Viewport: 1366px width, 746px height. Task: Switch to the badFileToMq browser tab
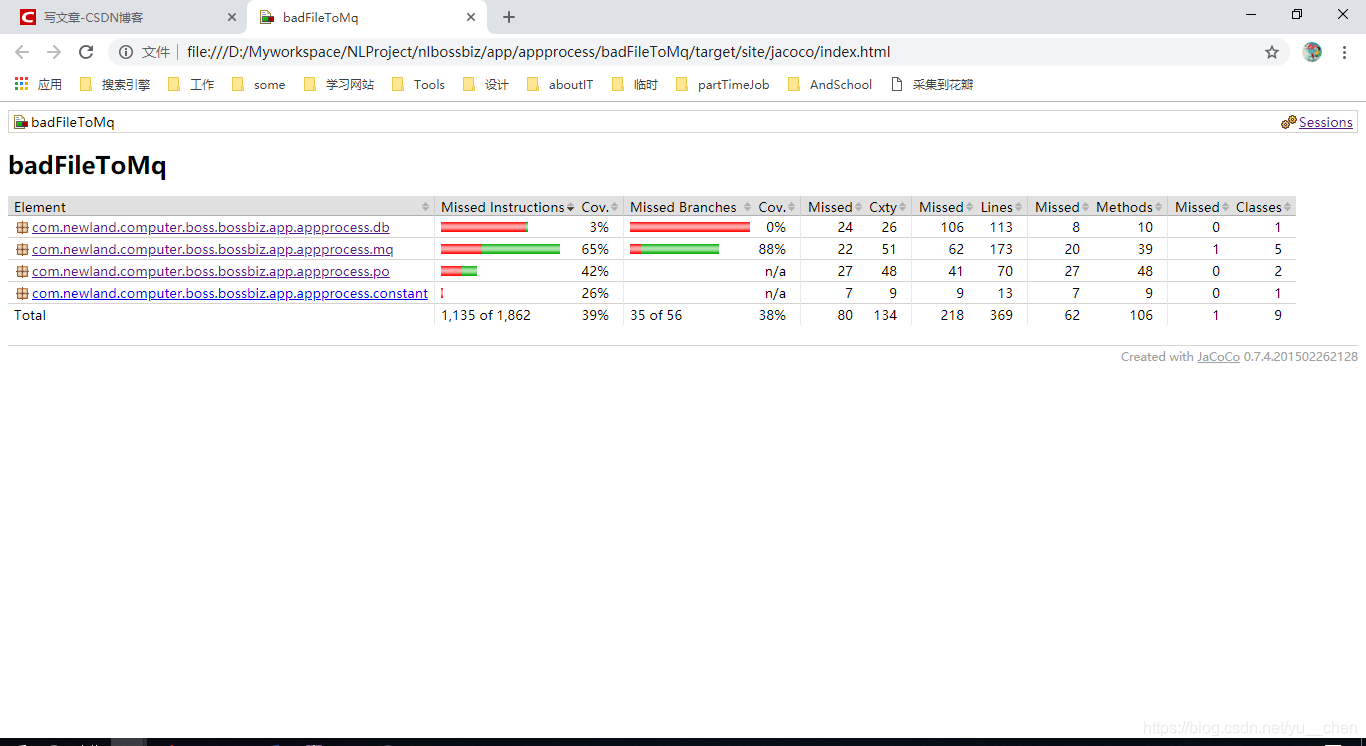[365, 17]
